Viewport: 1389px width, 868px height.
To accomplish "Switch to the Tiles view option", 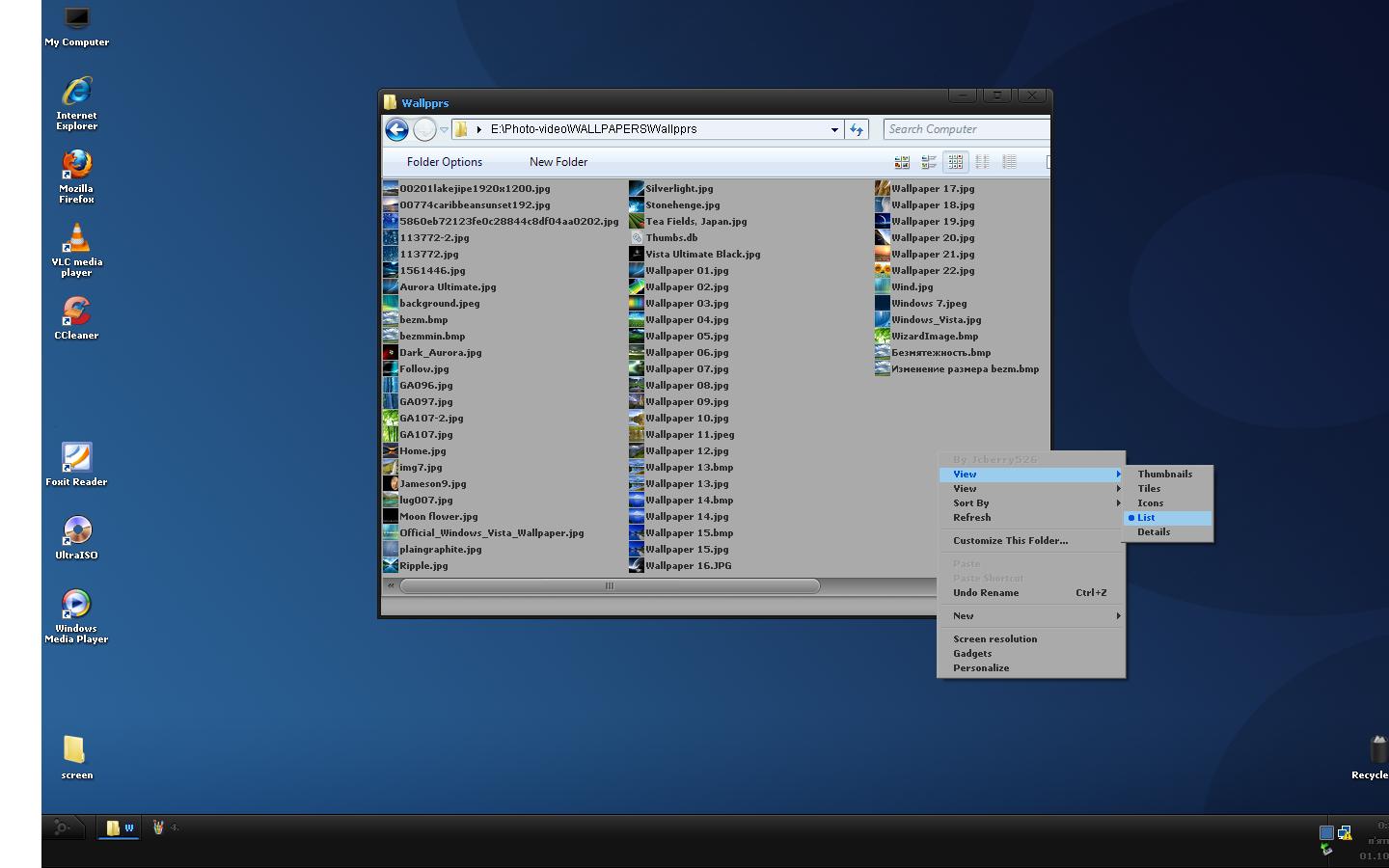I will coord(1149,489).
